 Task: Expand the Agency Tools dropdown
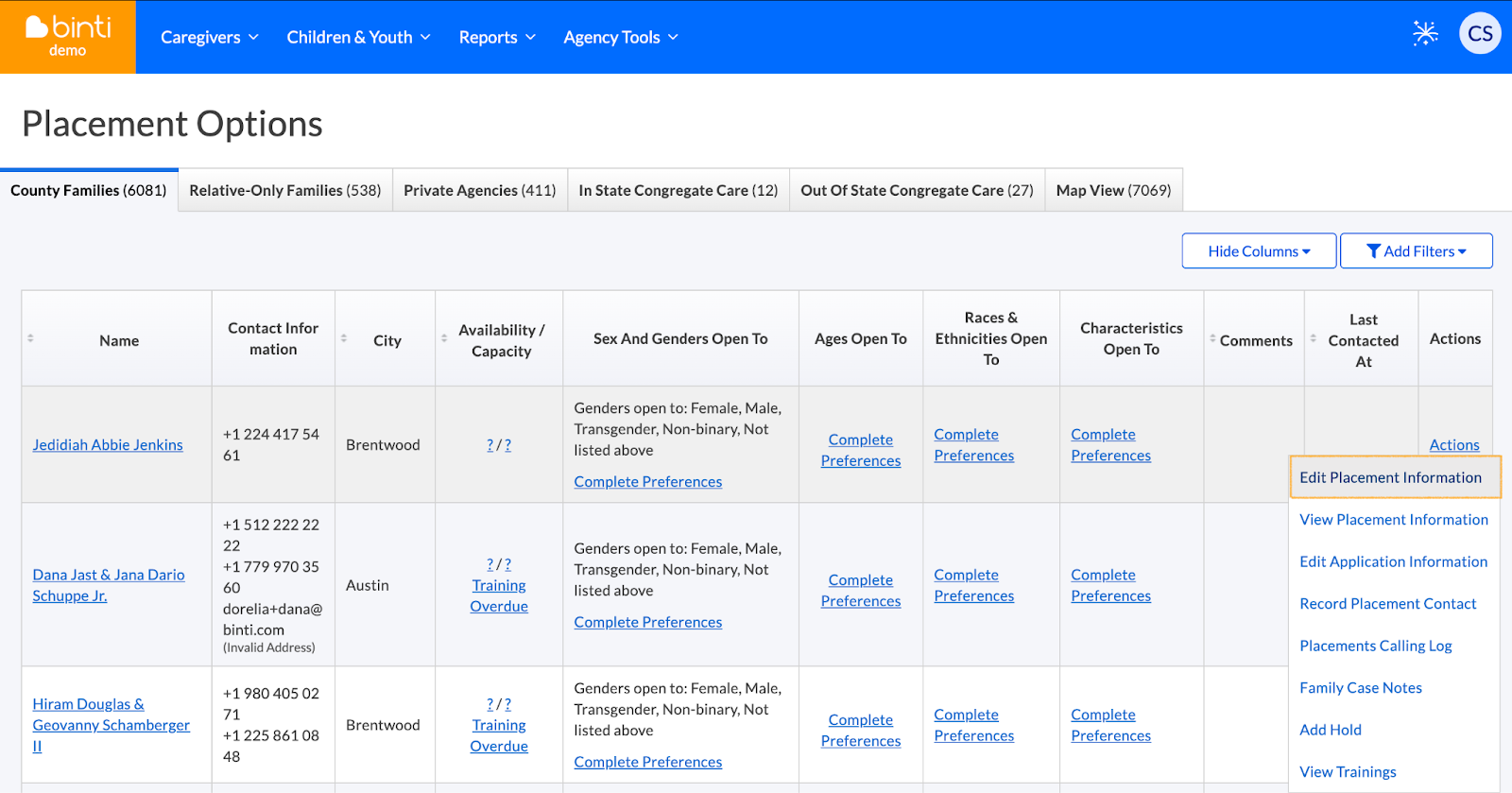621,37
